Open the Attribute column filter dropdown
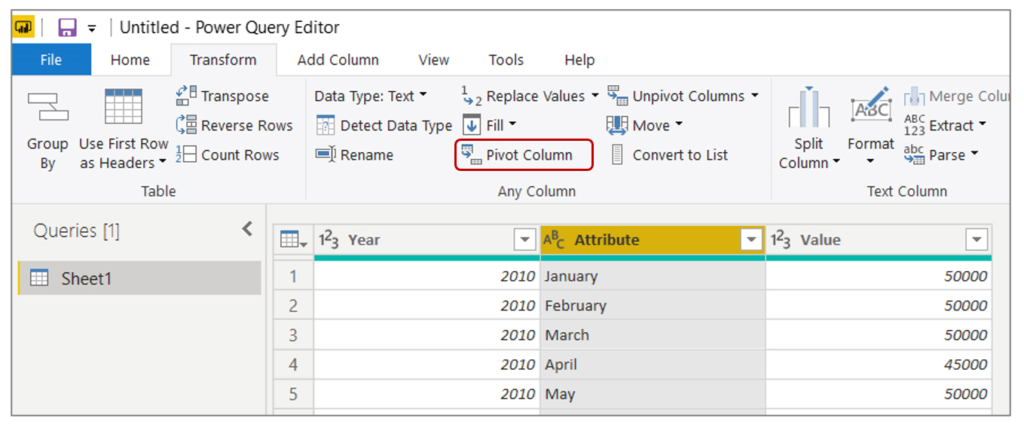Viewport: 1024px width, 424px height. tap(751, 240)
